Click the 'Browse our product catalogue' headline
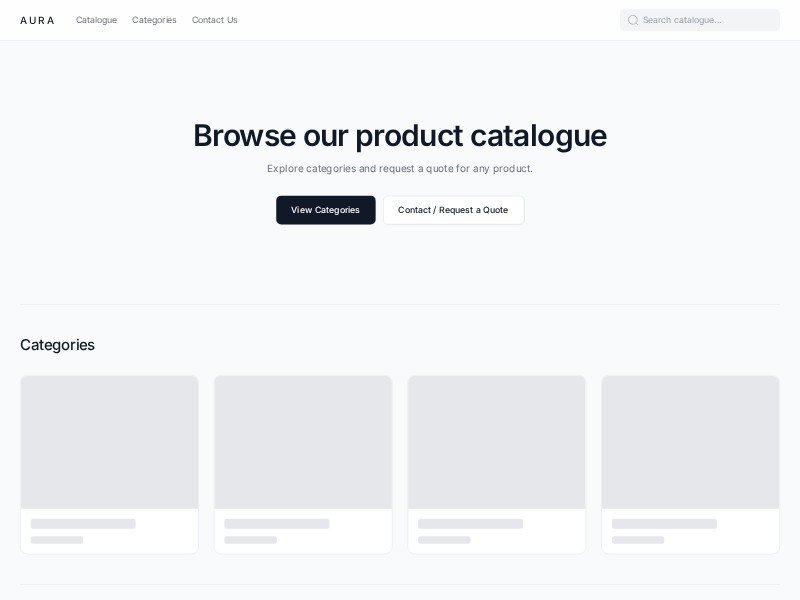 click(x=400, y=135)
